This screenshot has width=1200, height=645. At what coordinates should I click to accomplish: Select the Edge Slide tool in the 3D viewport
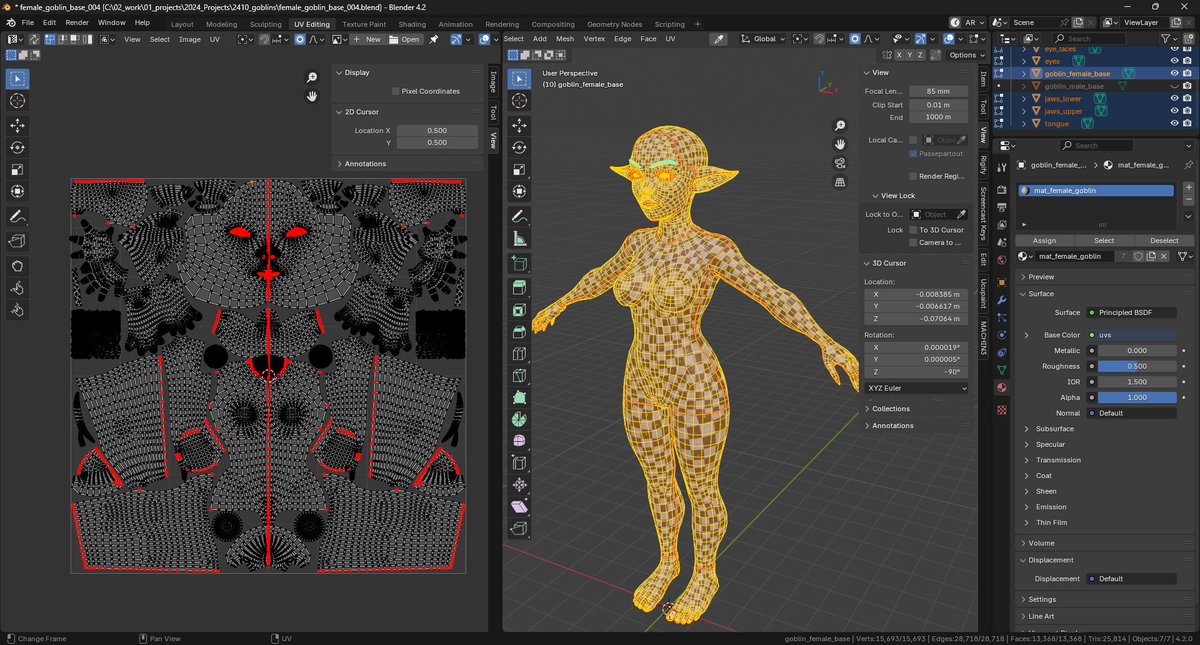(519, 463)
